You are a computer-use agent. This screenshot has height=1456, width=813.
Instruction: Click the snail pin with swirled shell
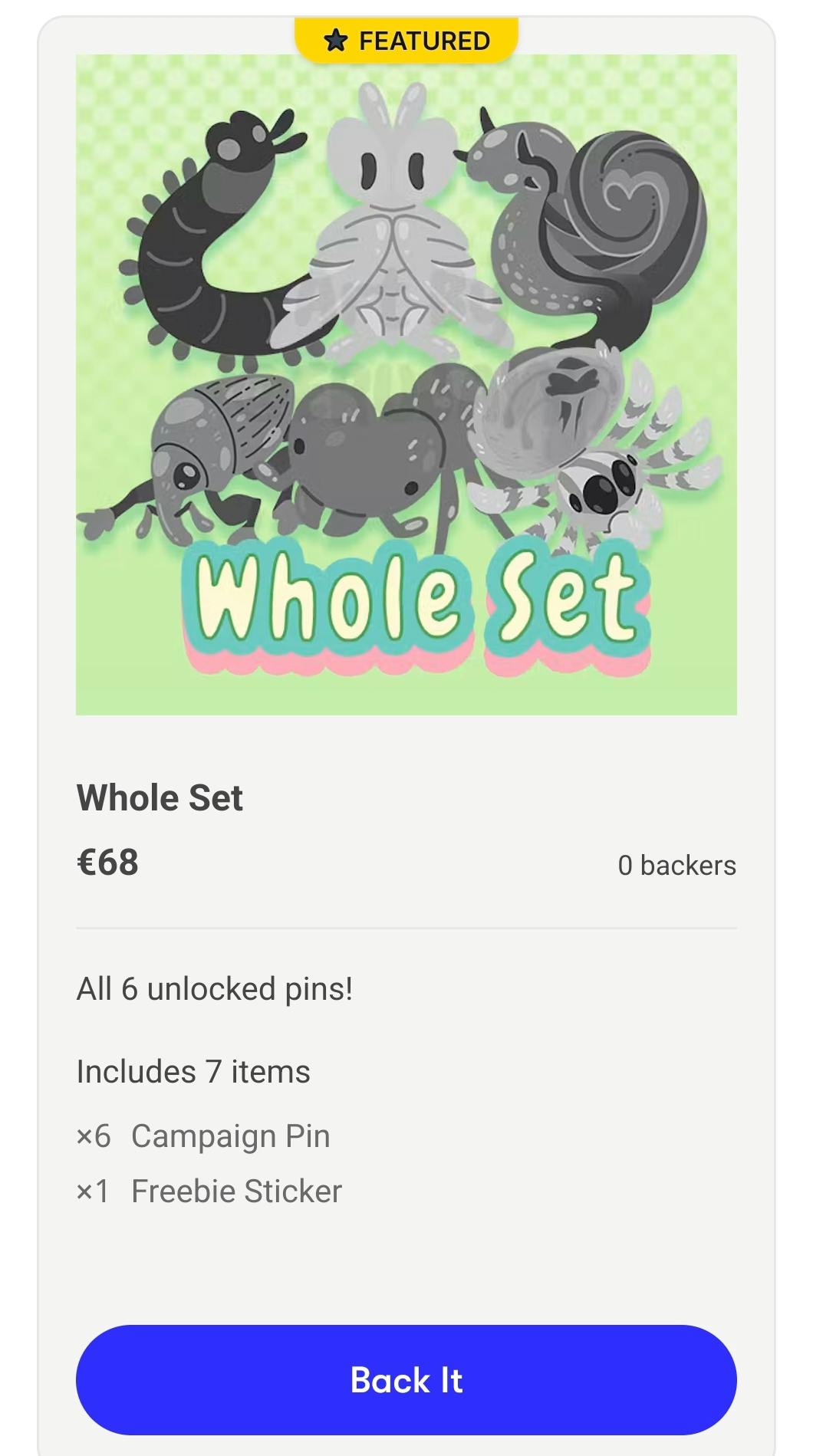pos(583,230)
